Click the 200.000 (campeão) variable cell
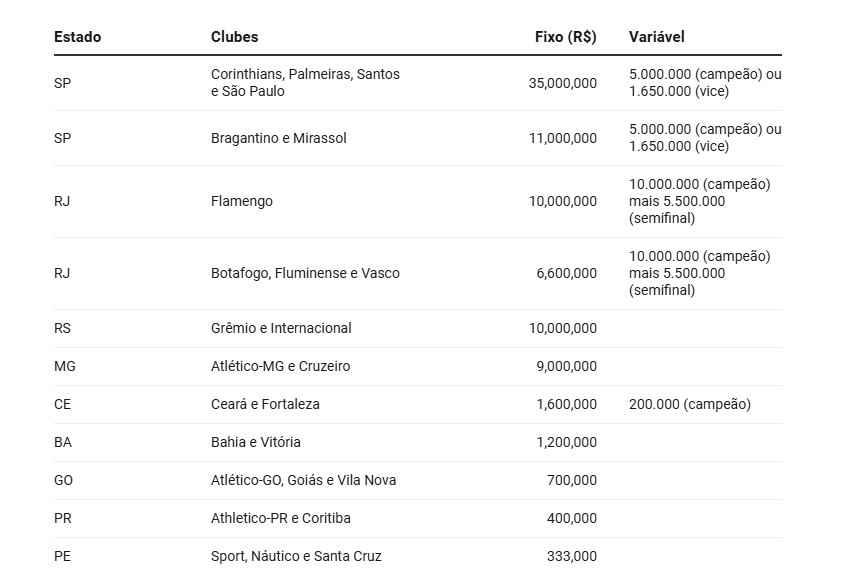 [x=689, y=404]
